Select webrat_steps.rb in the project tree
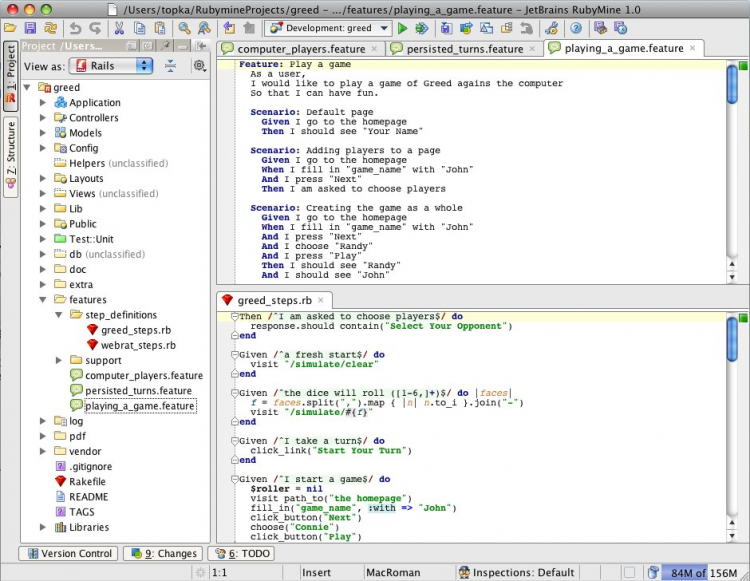The width and height of the screenshot is (750, 581). [x=138, y=345]
